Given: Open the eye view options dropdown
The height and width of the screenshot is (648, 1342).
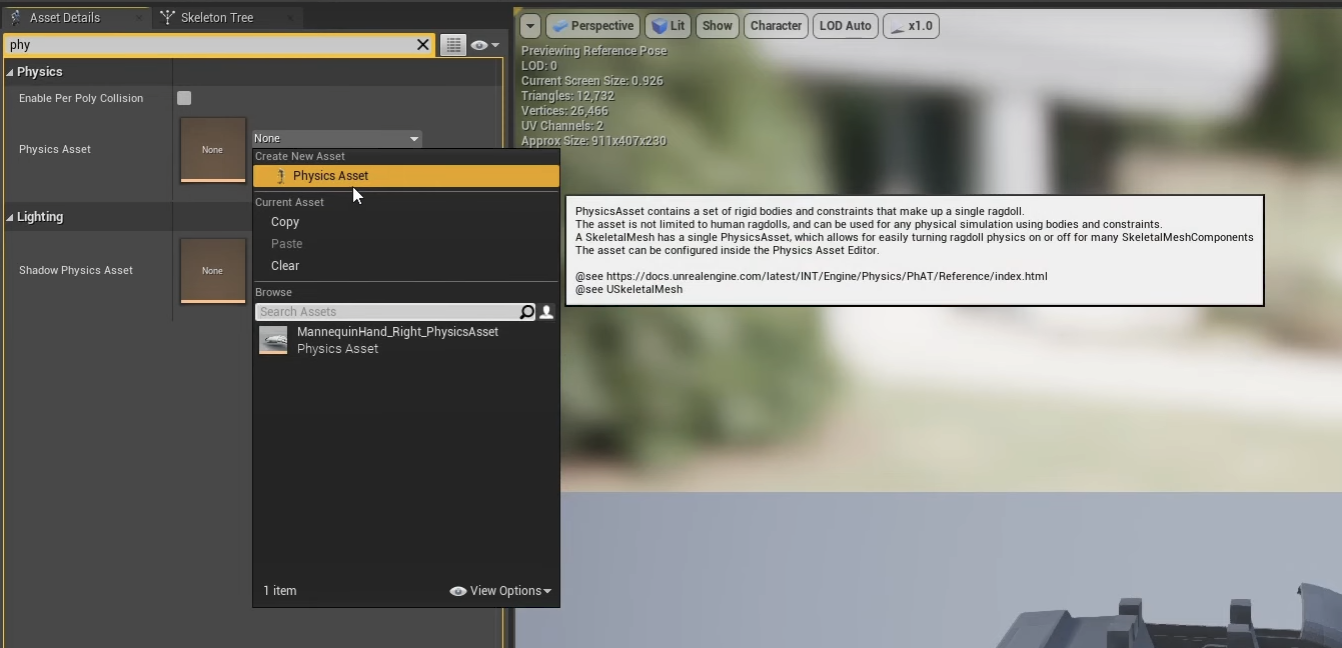Looking at the screenshot, I should pos(485,45).
